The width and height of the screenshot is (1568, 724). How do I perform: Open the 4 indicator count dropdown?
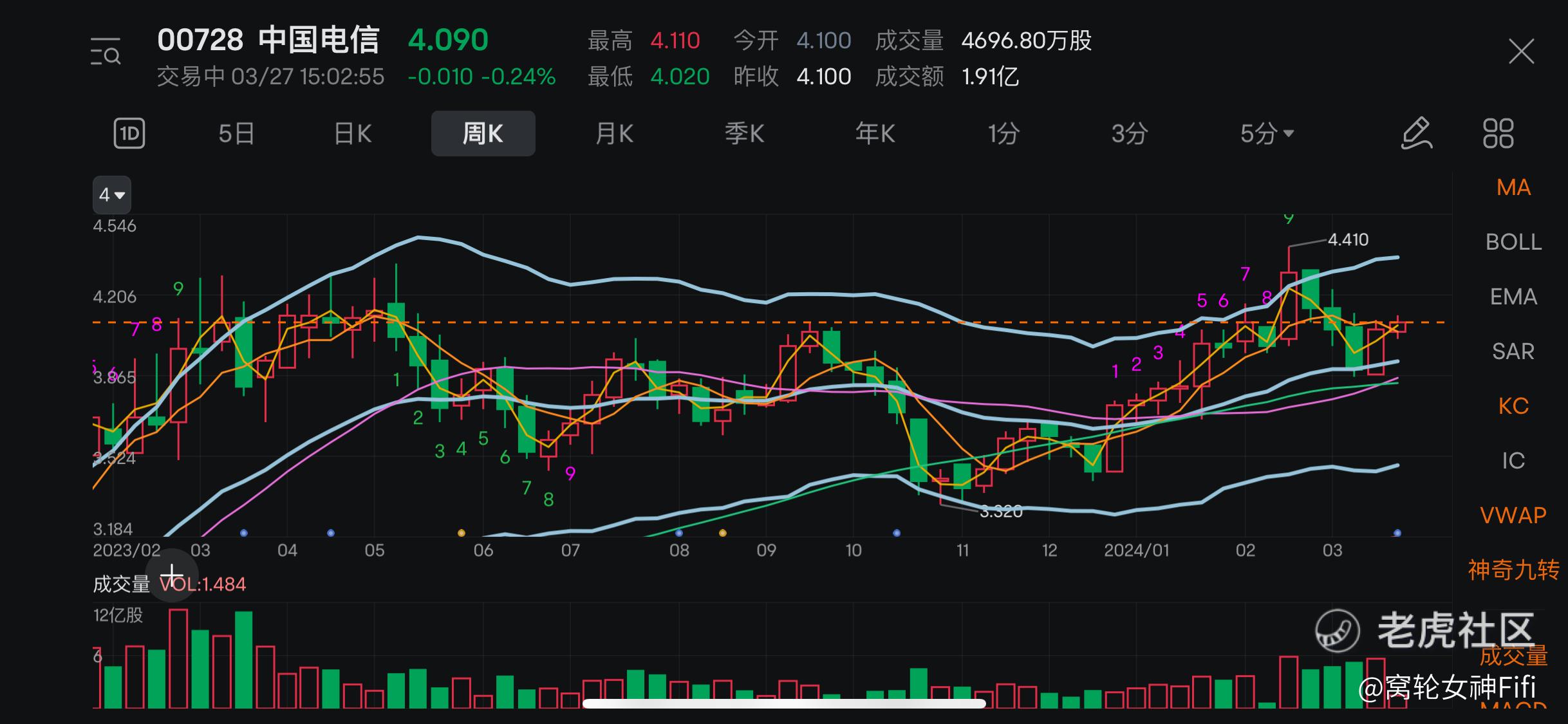[112, 195]
